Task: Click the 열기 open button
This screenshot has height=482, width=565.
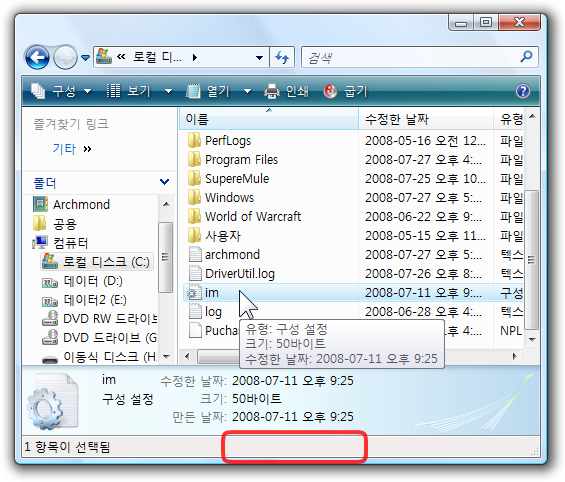Action: (208, 91)
